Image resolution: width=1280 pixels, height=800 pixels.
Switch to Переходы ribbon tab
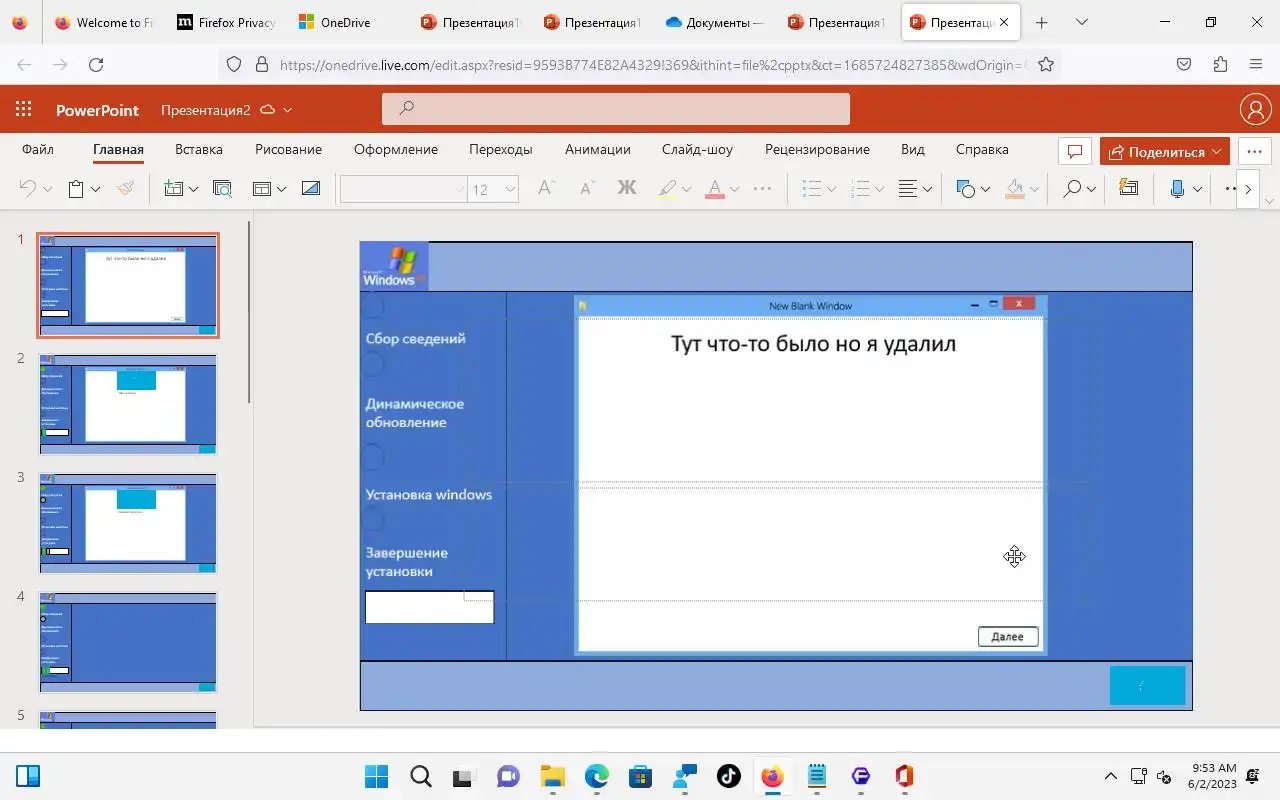pyautogui.click(x=500, y=149)
